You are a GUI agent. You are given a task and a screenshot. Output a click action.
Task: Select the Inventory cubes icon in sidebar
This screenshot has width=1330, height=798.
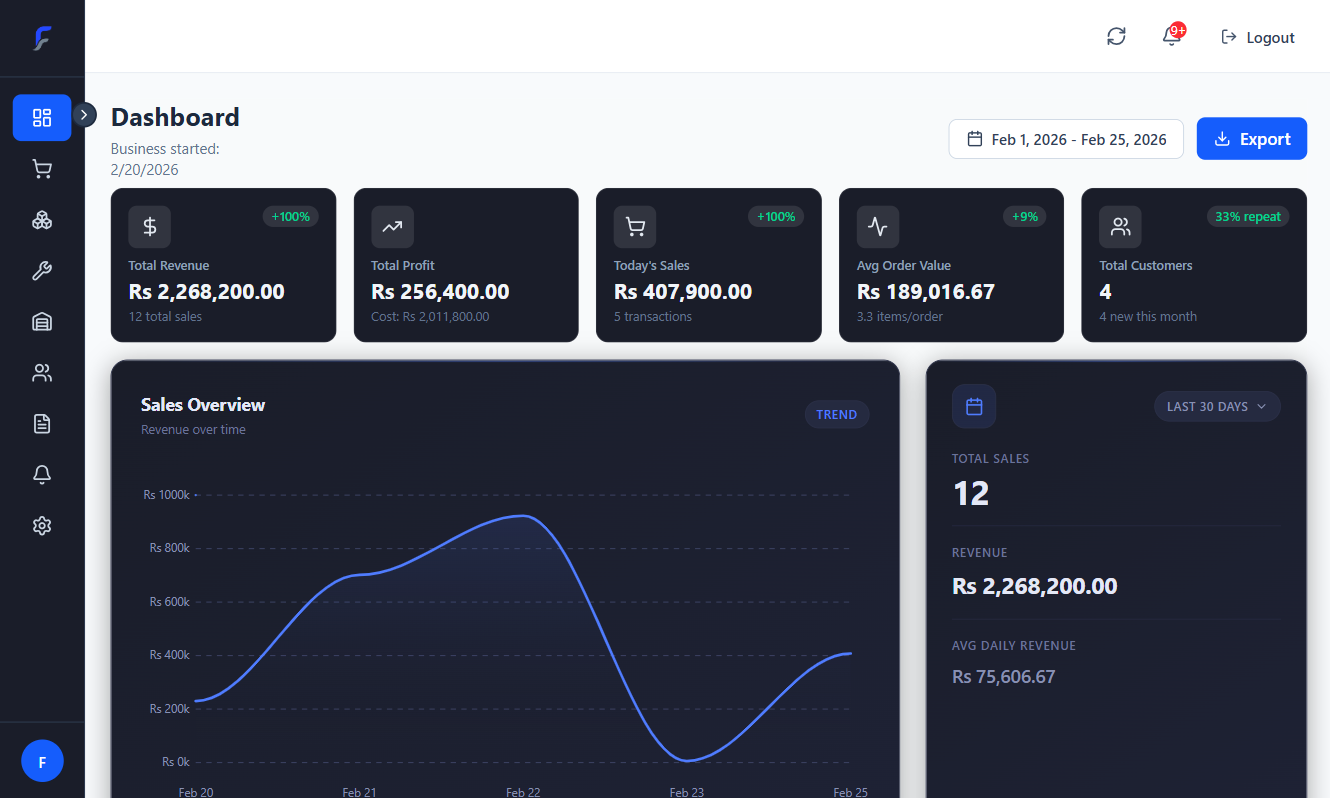42,219
